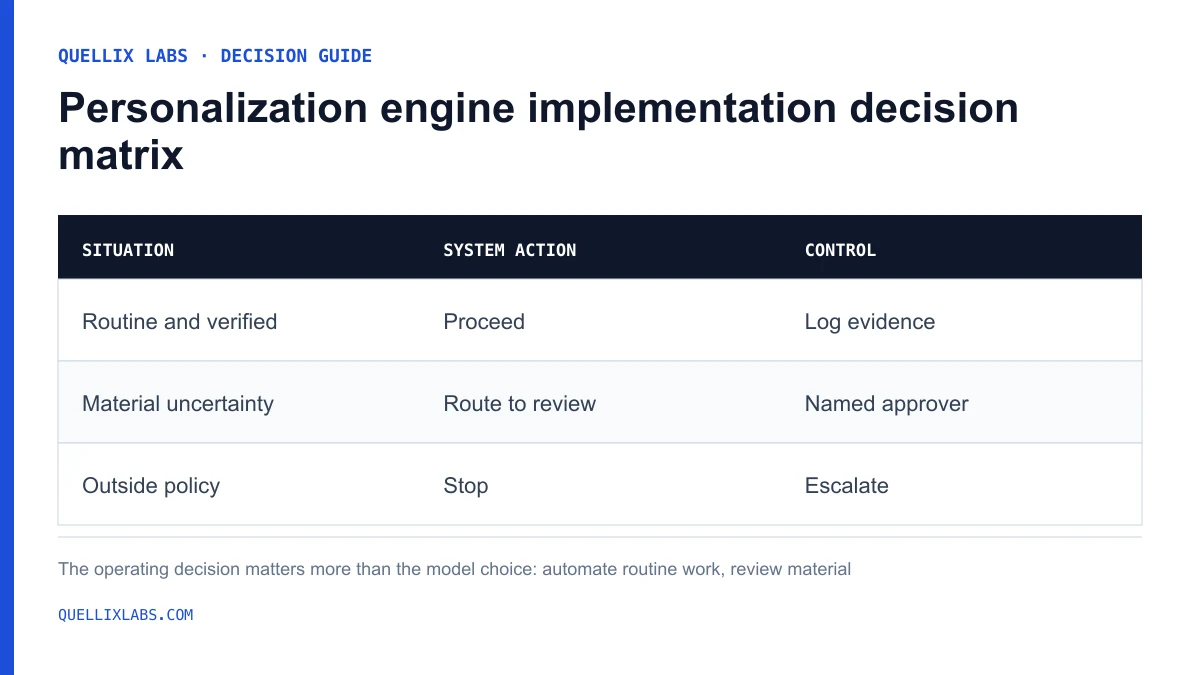Click the SITUATION column header
The height and width of the screenshot is (675, 1200).
click(x=128, y=250)
